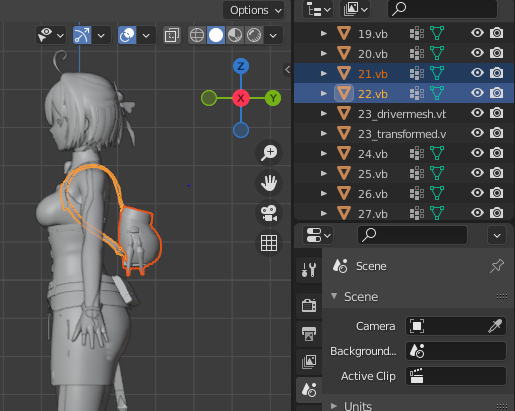515x411 pixels.
Task: Expand the Units panel
Action: (x=334, y=406)
